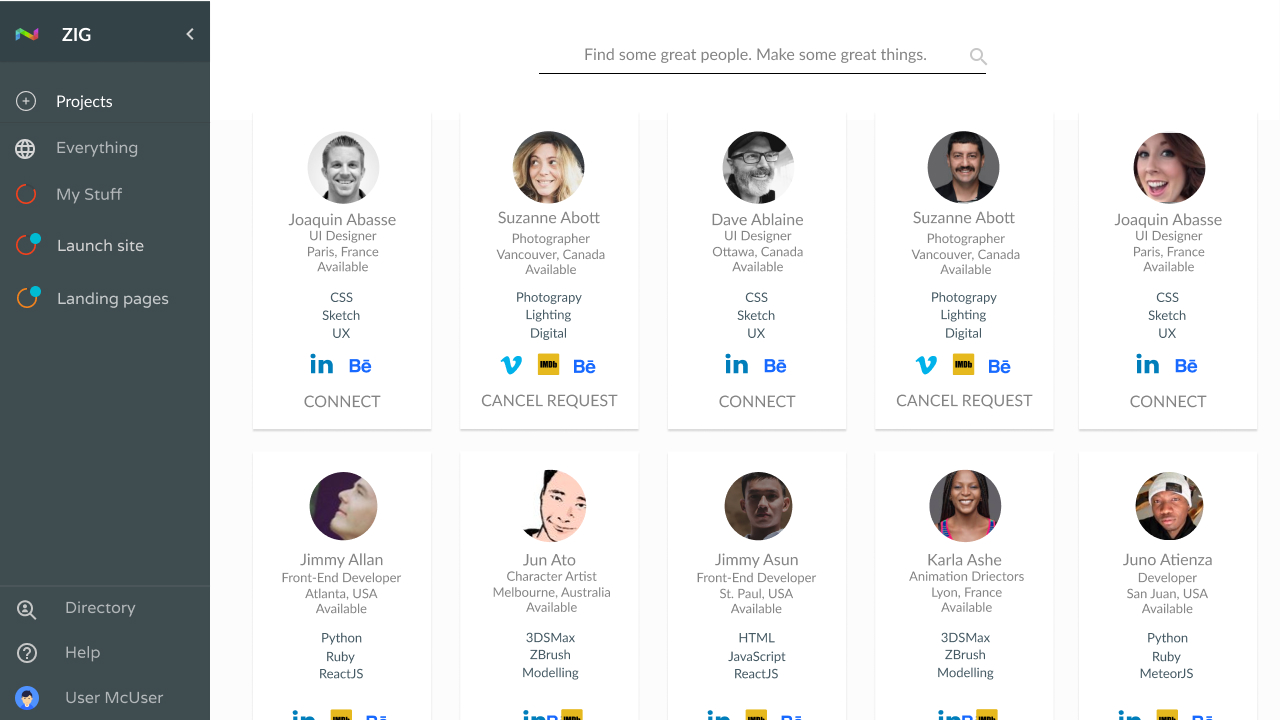Open the Directory page icon
Image resolution: width=1280 pixels, height=720 pixels.
pyautogui.click(x=26, y=609)
